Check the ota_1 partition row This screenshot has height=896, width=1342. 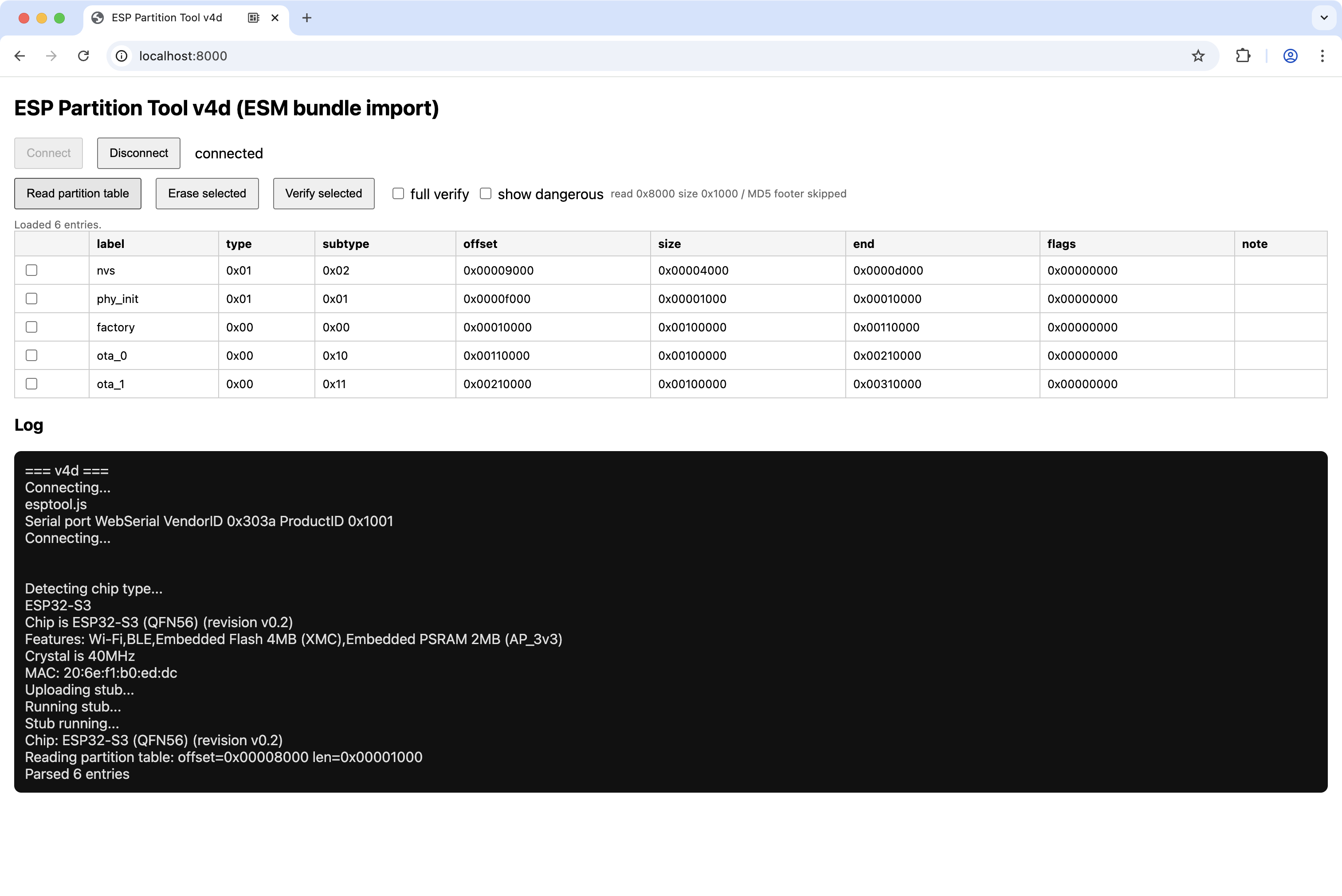point(31,384)
